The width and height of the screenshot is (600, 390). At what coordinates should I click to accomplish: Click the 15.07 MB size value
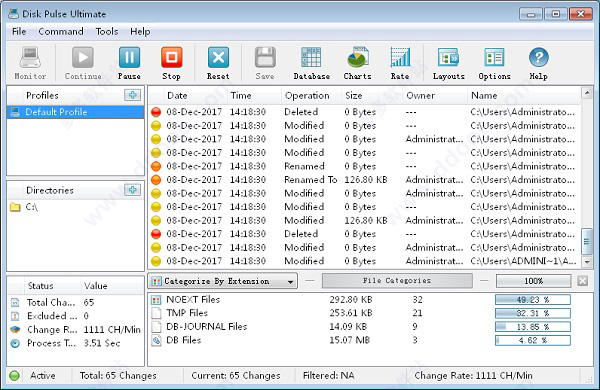pos(349,340)
